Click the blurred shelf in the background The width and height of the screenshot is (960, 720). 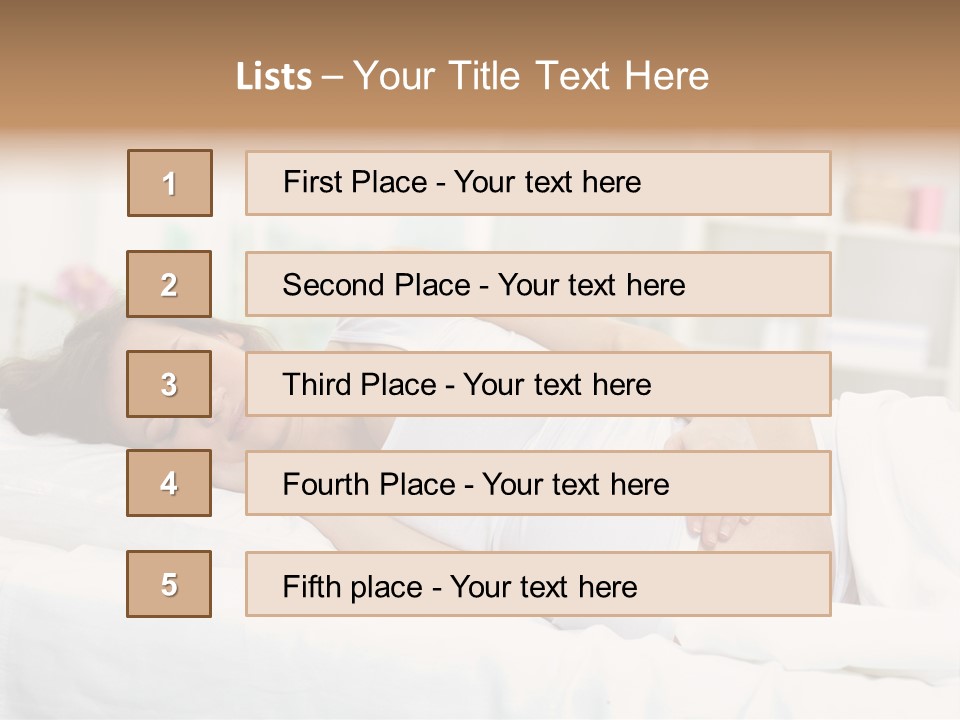coord(890,260)
